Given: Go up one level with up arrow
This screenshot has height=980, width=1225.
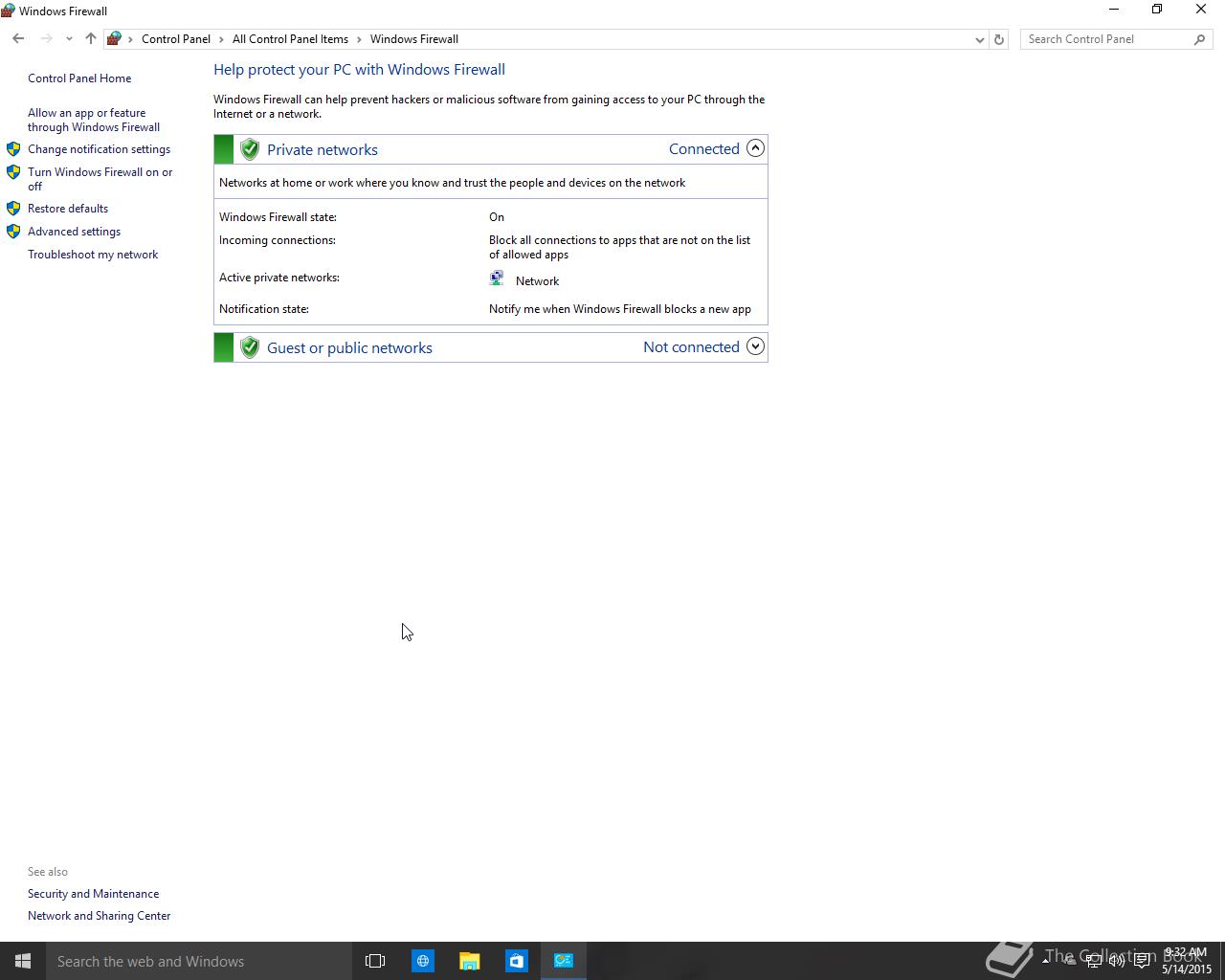Looking at the screenshot, I should 91,39.
